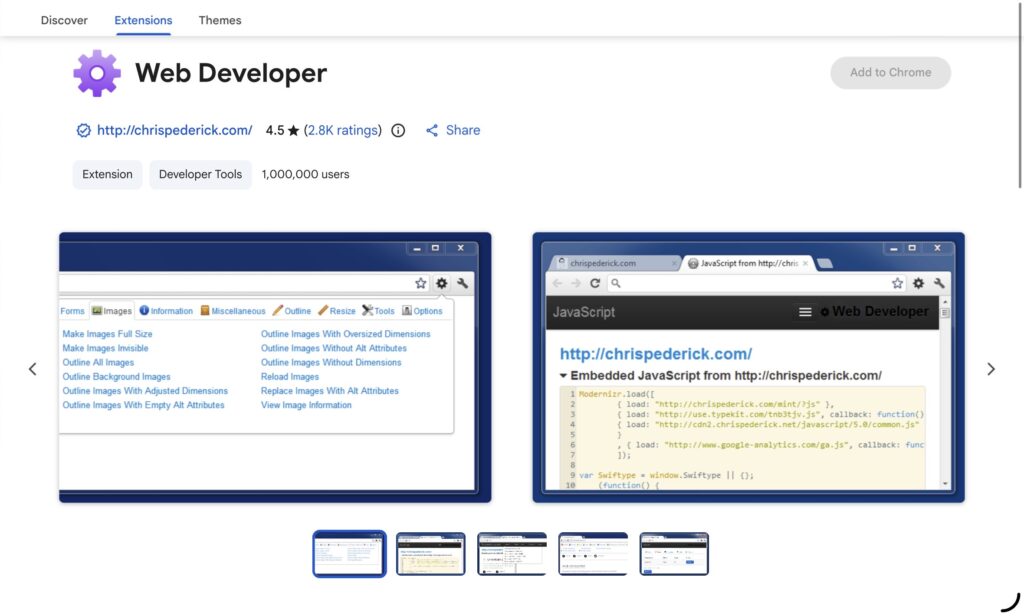Viewport: 1024px width, 616px height.
Task: Click the search magnifier icon in second screenshot
Action: coord(615,283)
